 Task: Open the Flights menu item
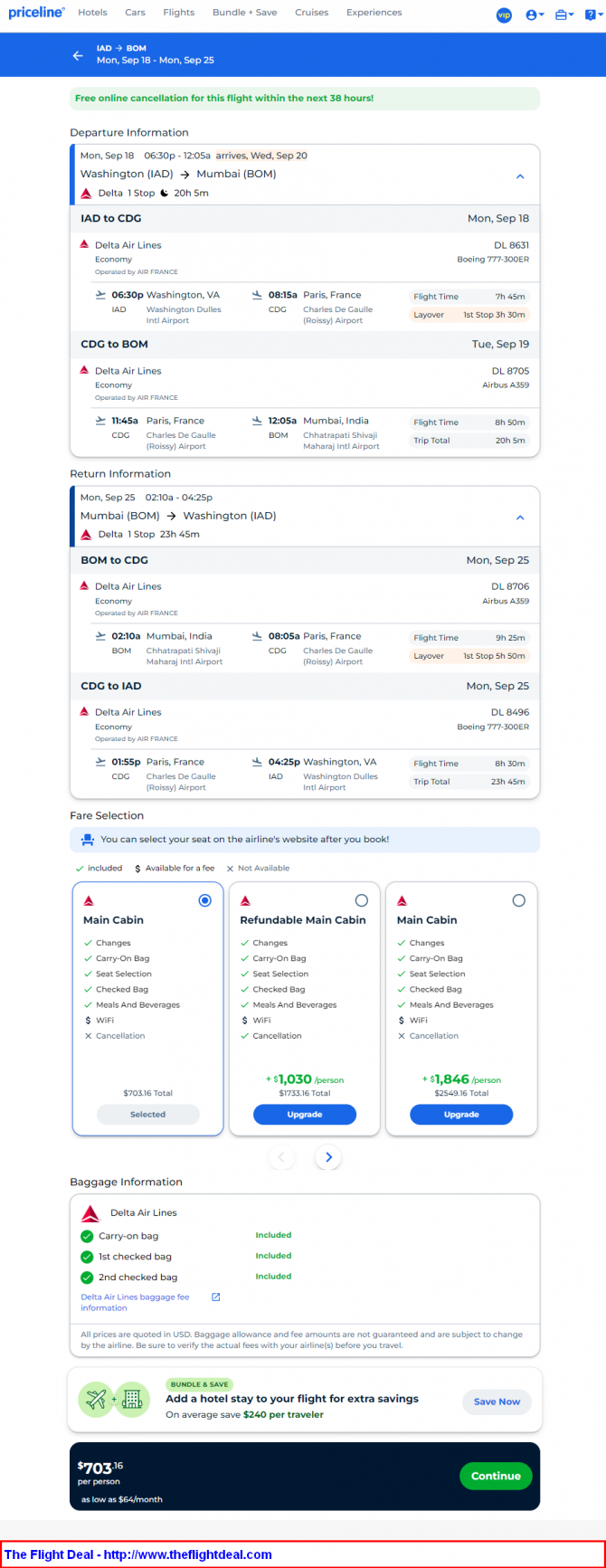179,13
